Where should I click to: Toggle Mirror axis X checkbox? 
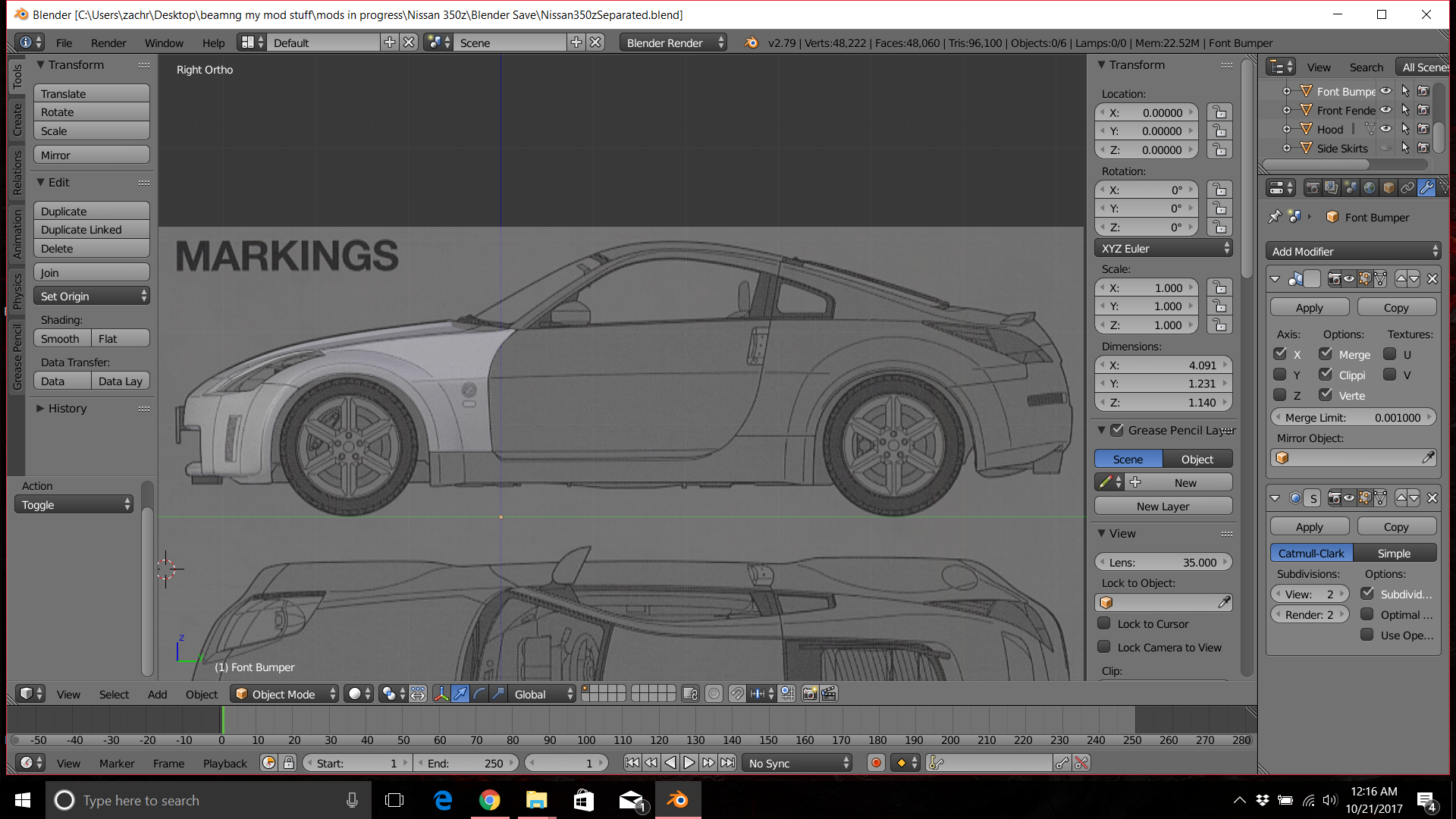click(1280, 353)
